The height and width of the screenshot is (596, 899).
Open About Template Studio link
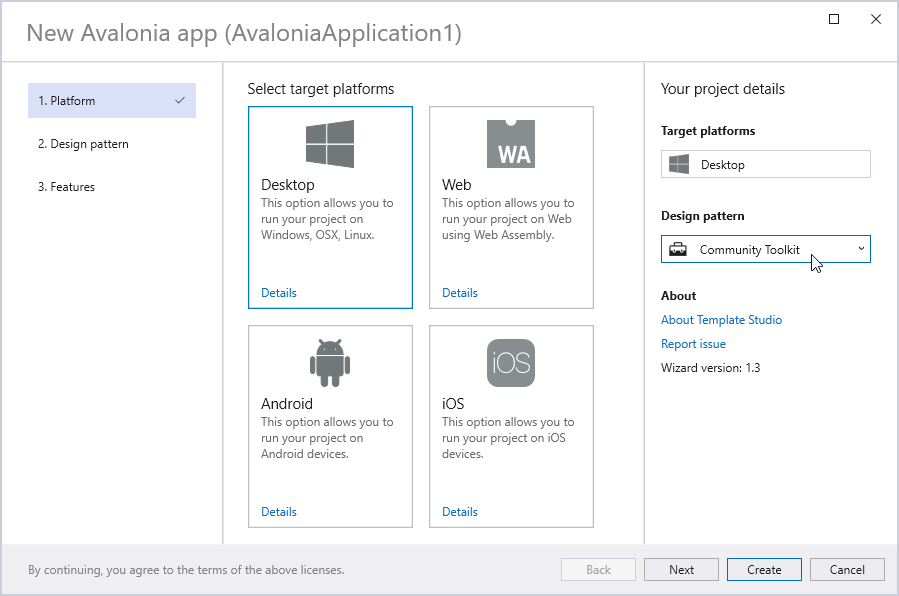(721, 320)
